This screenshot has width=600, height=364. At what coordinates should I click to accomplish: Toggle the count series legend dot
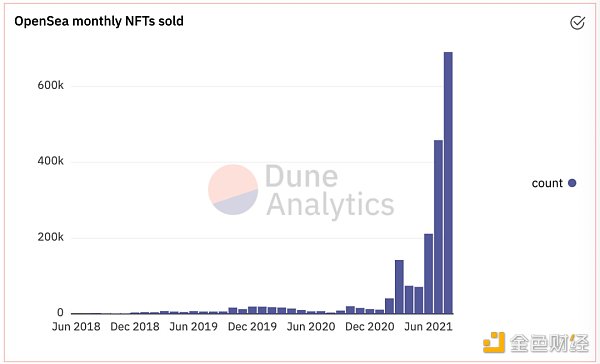point(572,183)
